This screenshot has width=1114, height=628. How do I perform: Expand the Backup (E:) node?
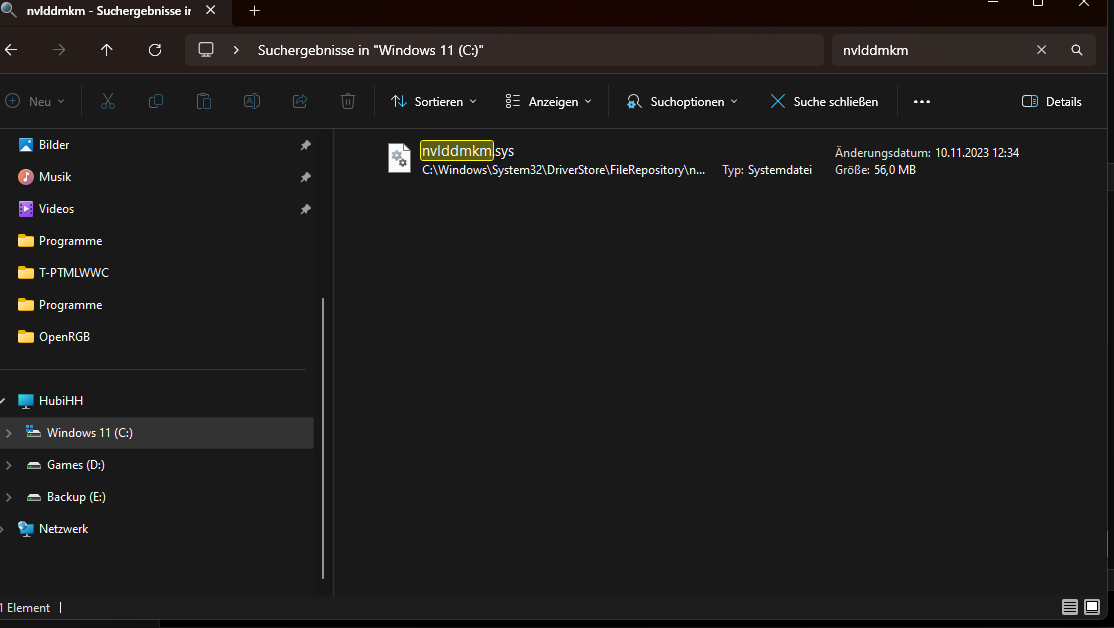(x=9, y=497)
